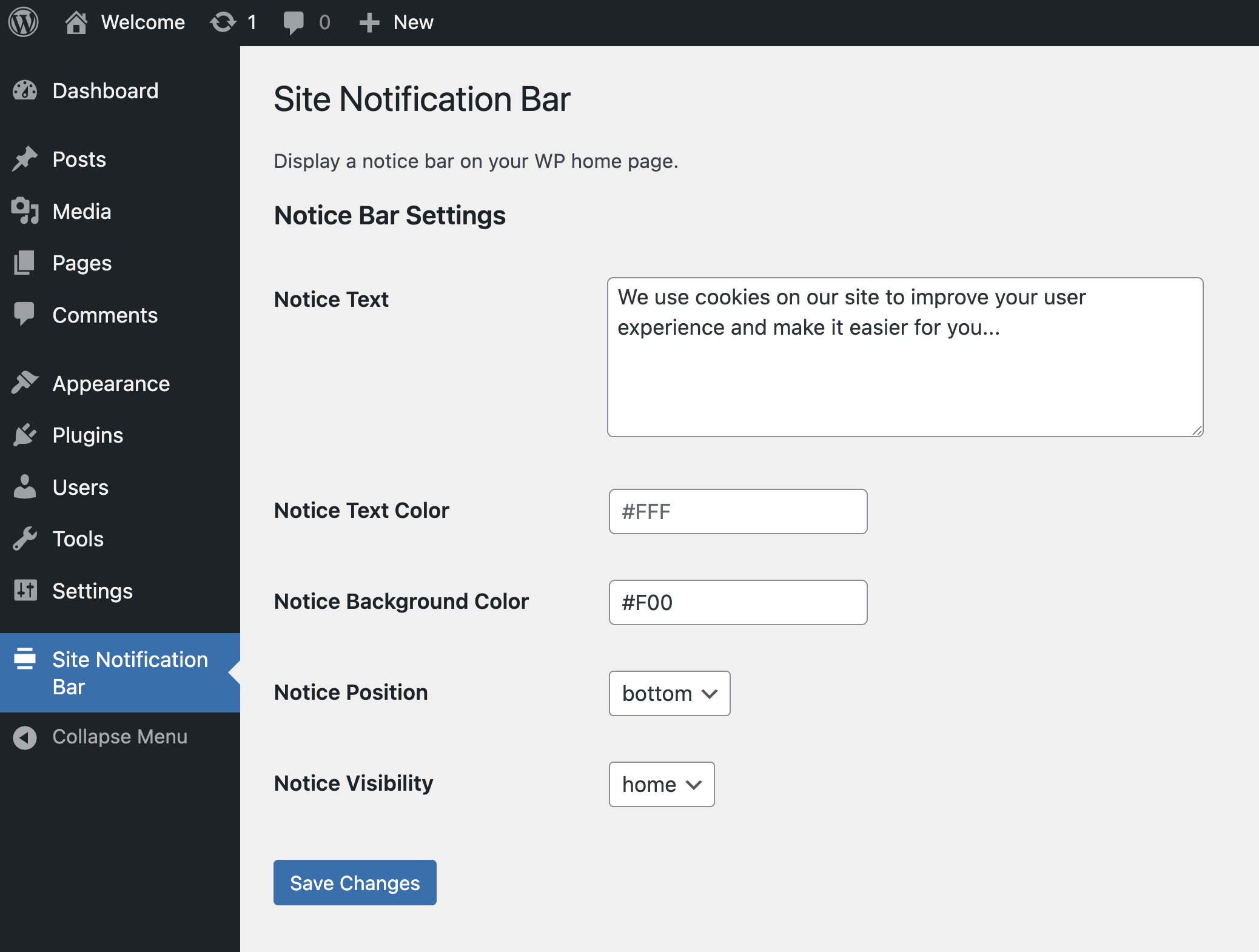Open the updates circular arrows icon

coord(223,22)
